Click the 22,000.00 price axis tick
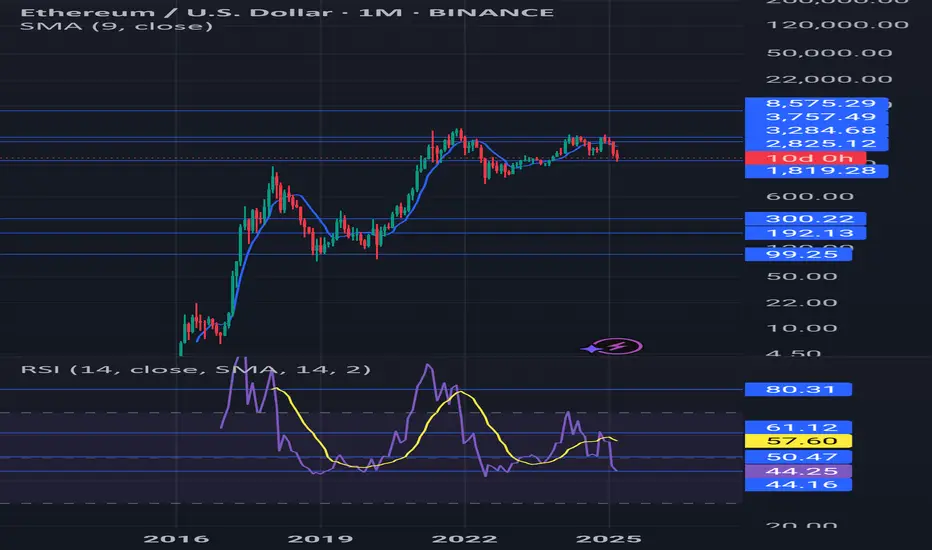Viewport: 932px width, 550px height. 830,80
